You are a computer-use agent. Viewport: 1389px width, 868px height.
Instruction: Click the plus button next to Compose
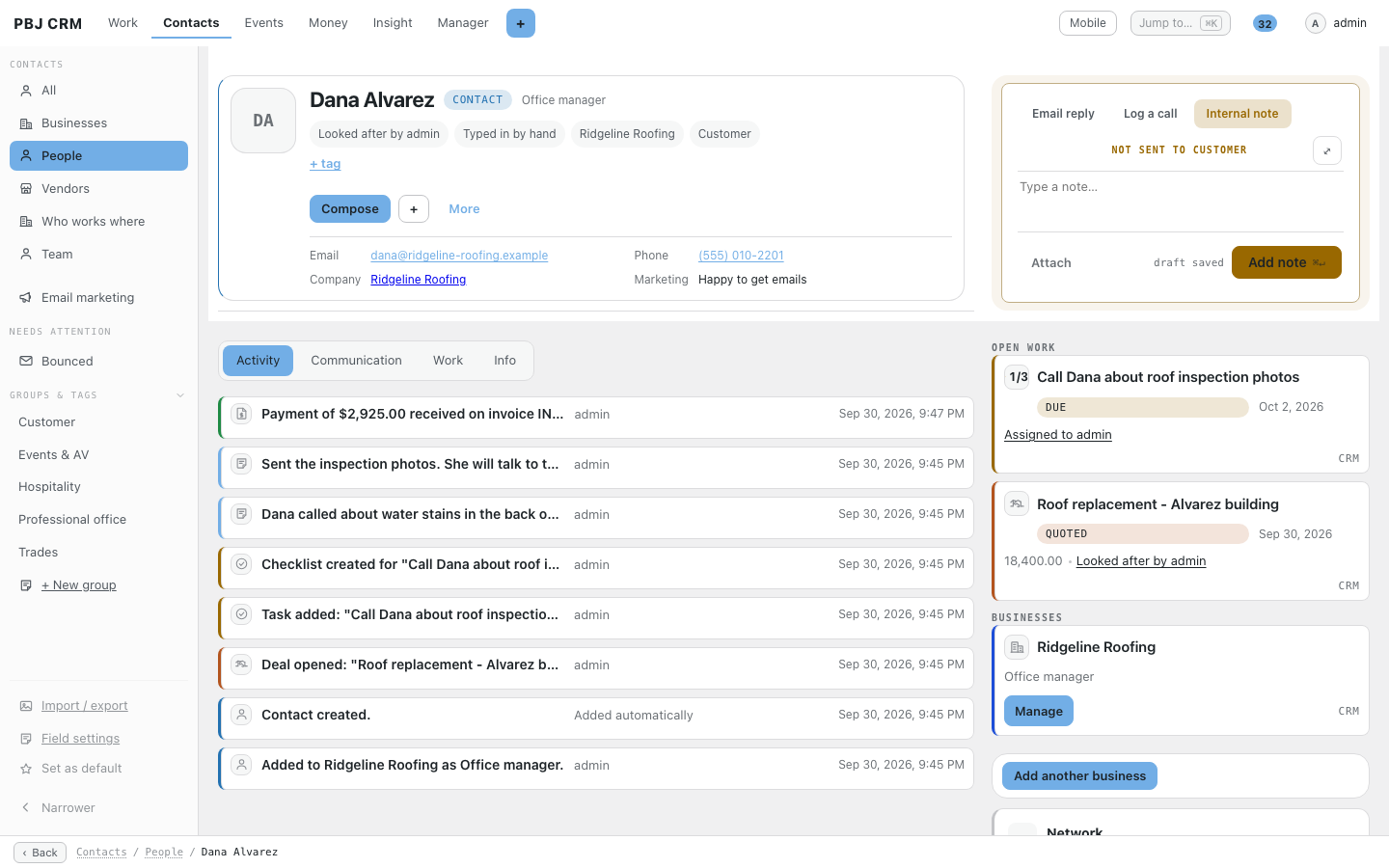pyautogui.click(x=414, y=209)
